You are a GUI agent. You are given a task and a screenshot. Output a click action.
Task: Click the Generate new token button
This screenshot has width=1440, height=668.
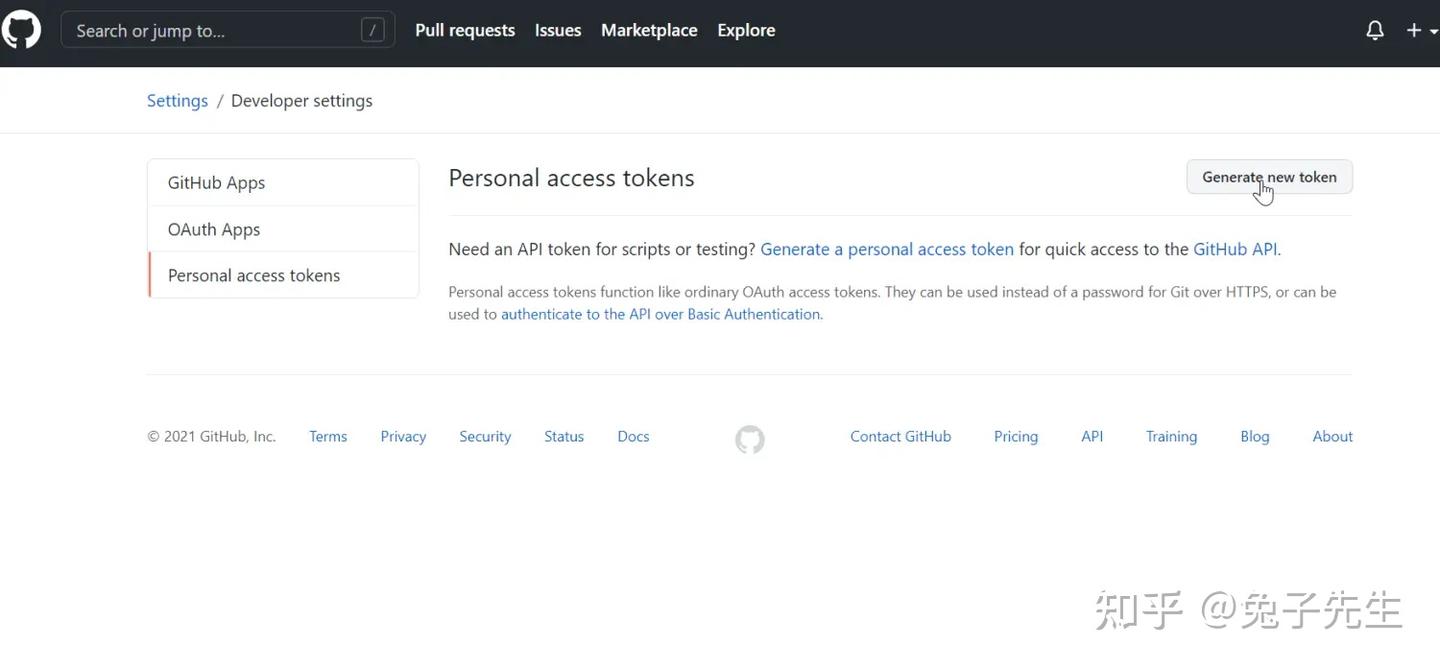coord(1269,176)
